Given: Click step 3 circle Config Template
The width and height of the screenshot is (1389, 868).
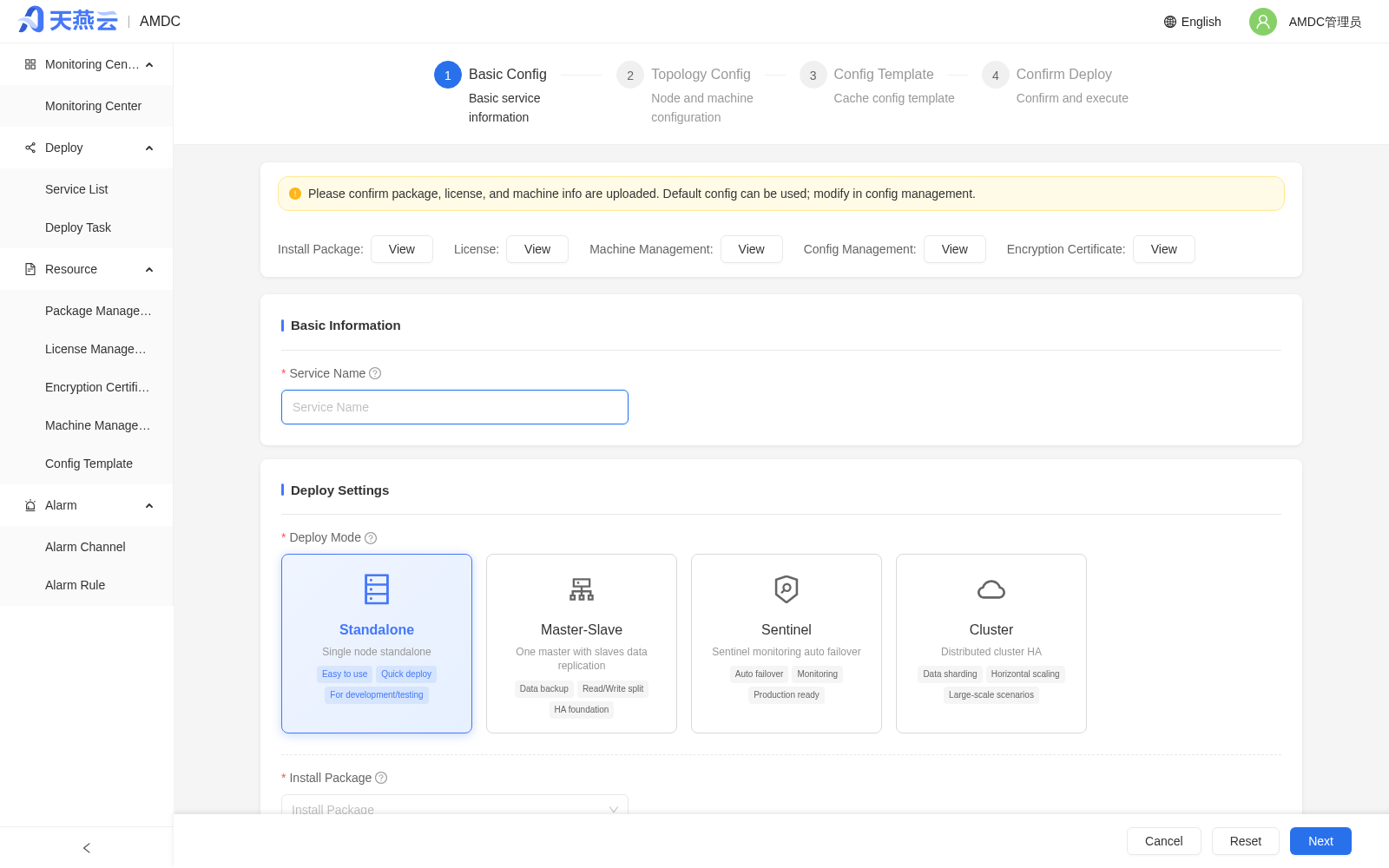Looking at the screenshot, I should [813, 75].
